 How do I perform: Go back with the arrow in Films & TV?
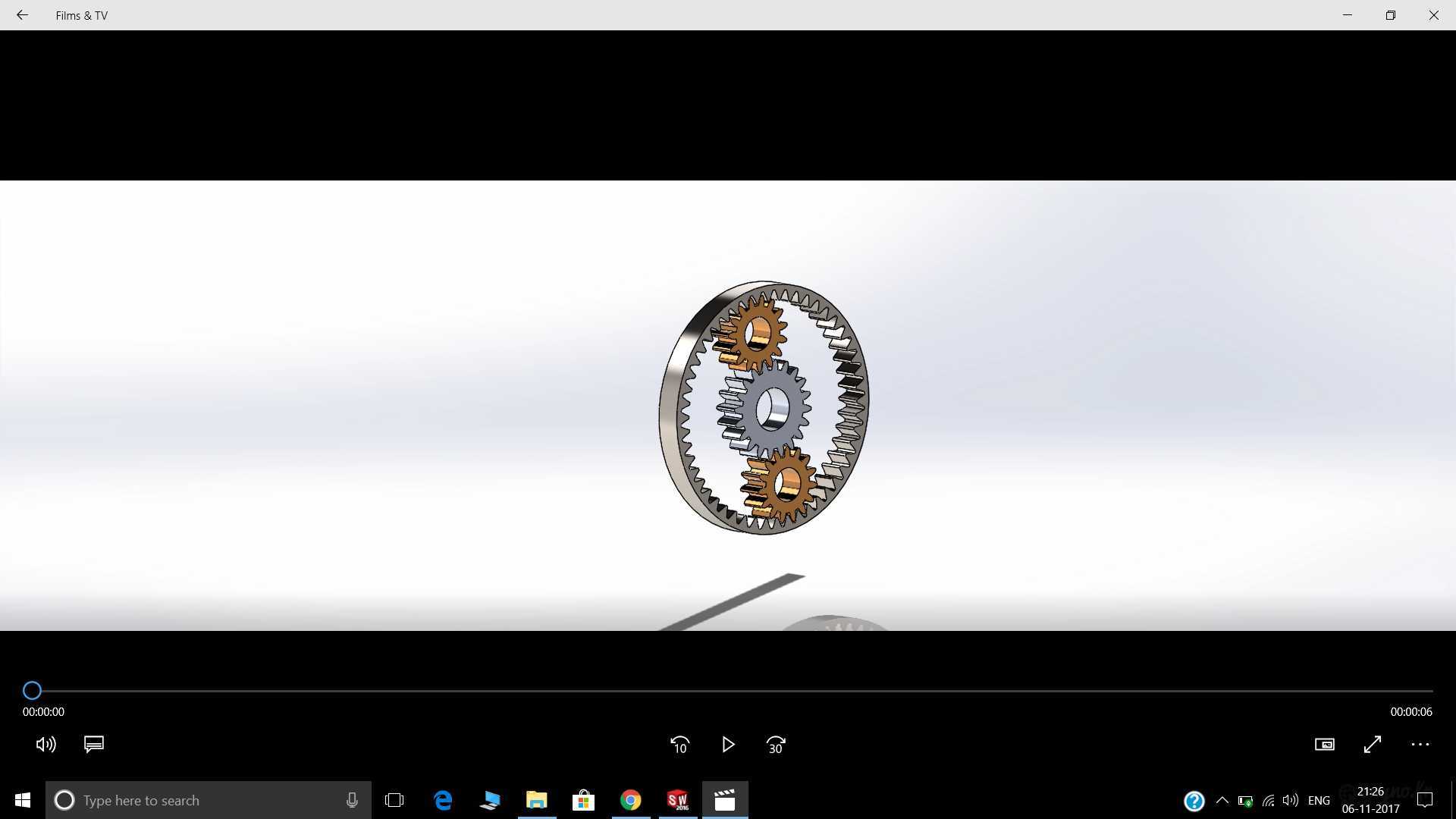[22, 15]
